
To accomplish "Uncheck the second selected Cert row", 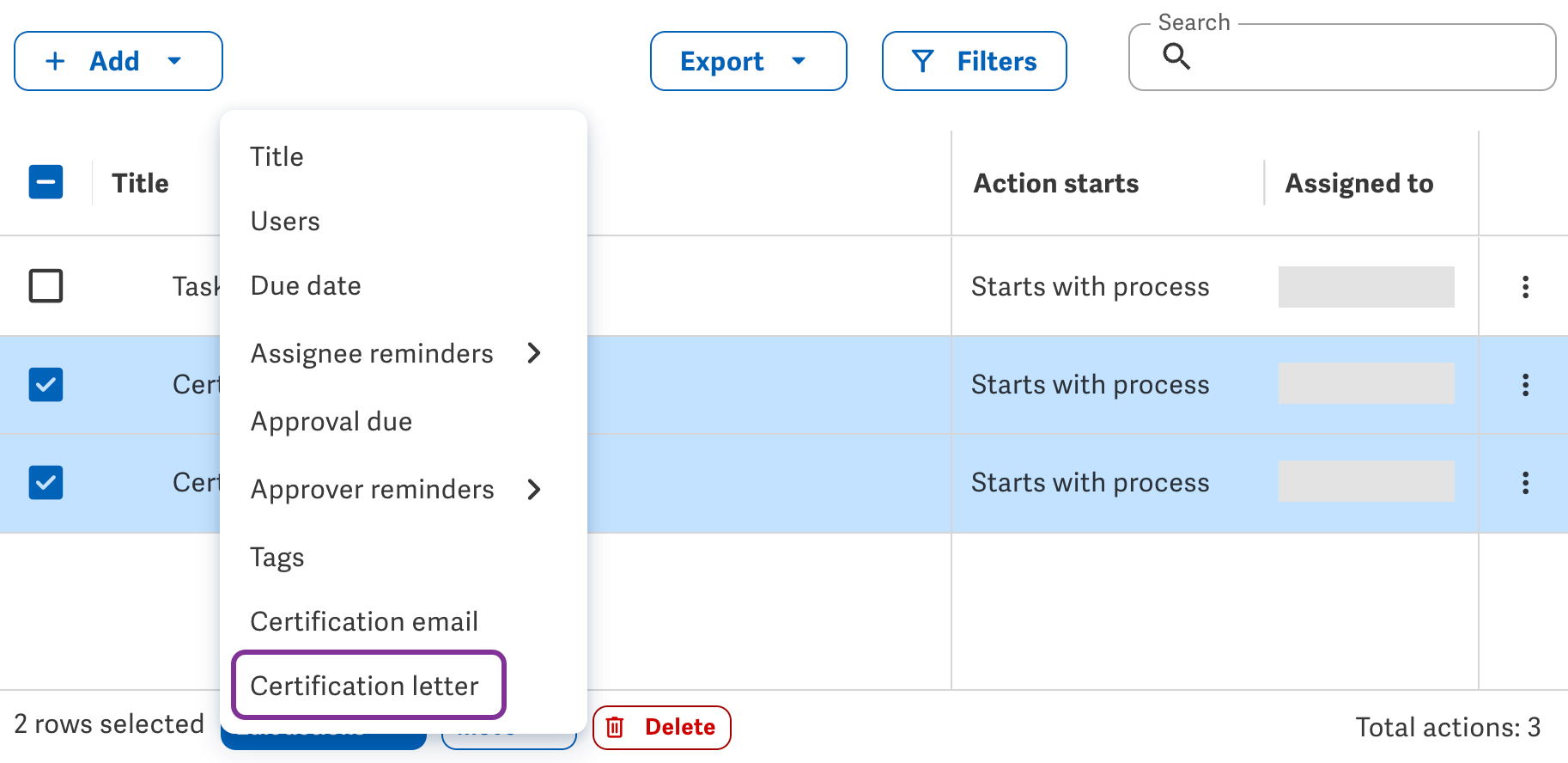I will pyautogui.click(x=46, y=483).
